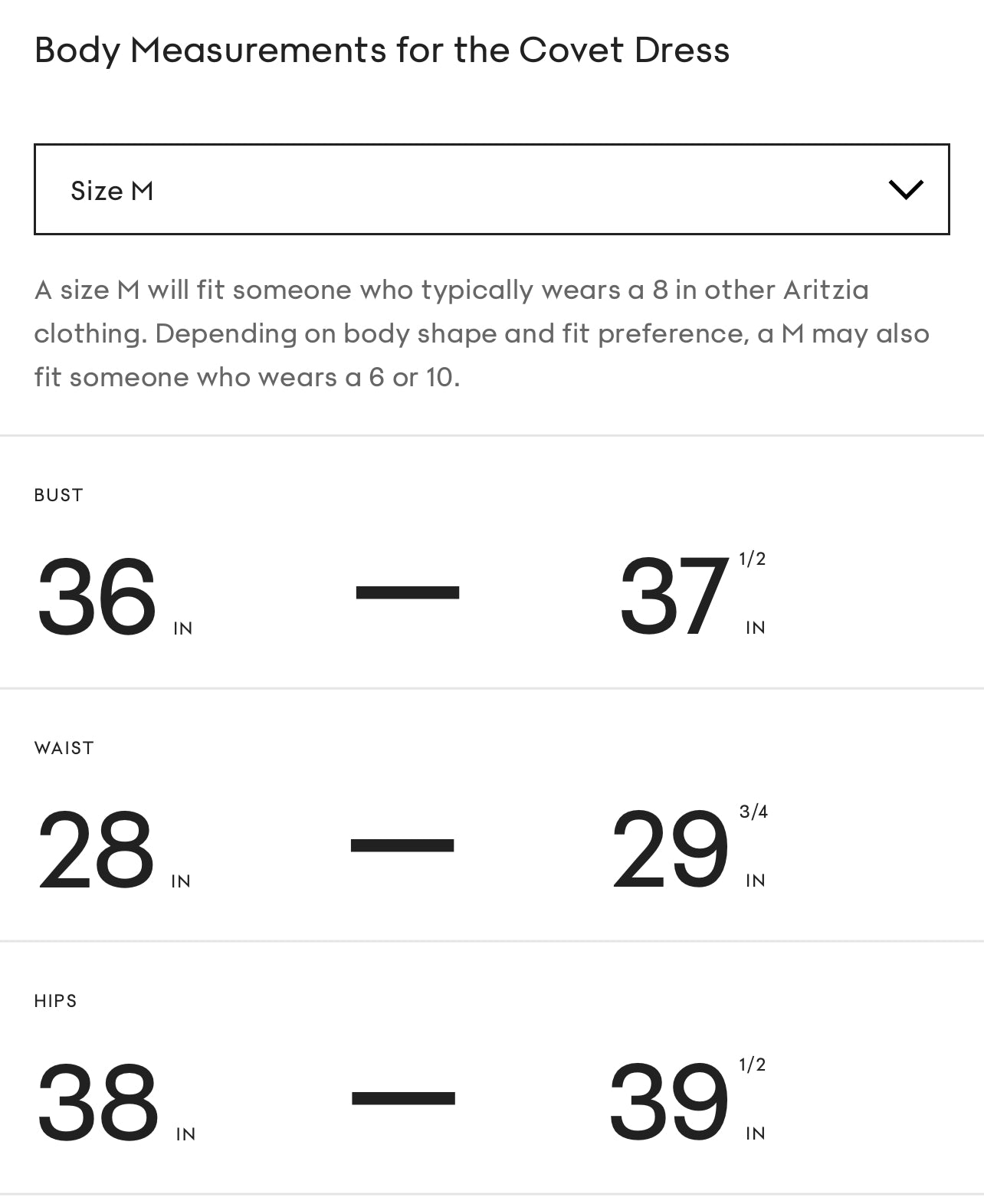
Task: Click the Body Measurements heading
Action: [x=382, y=51]
